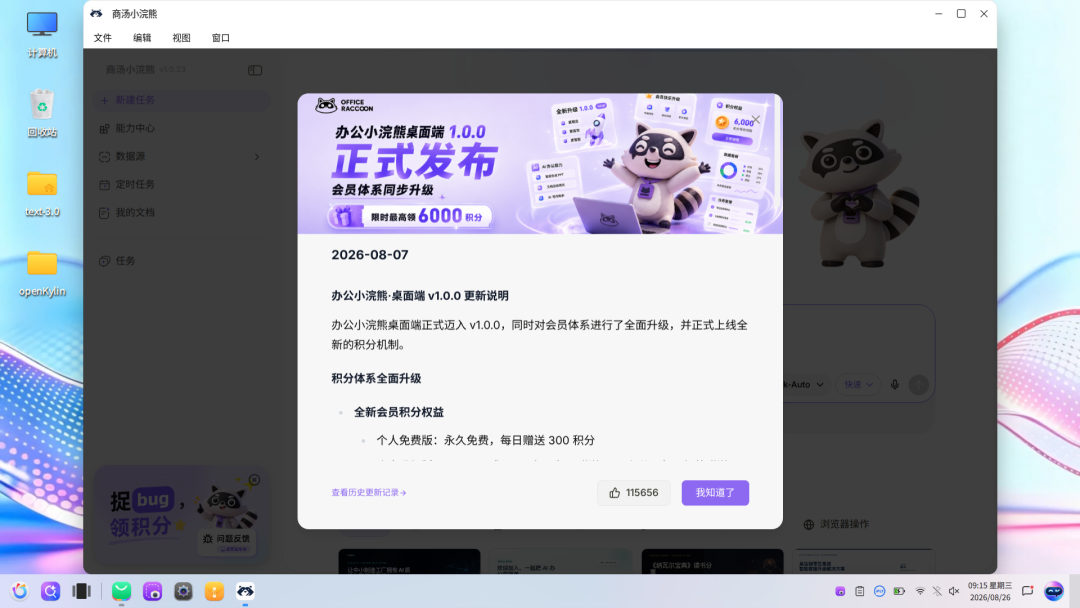Image resolution: width=1080 pixels, height=608 pixels.
Task: Open the clock showing 09:15 星期三
Action: 990,591
